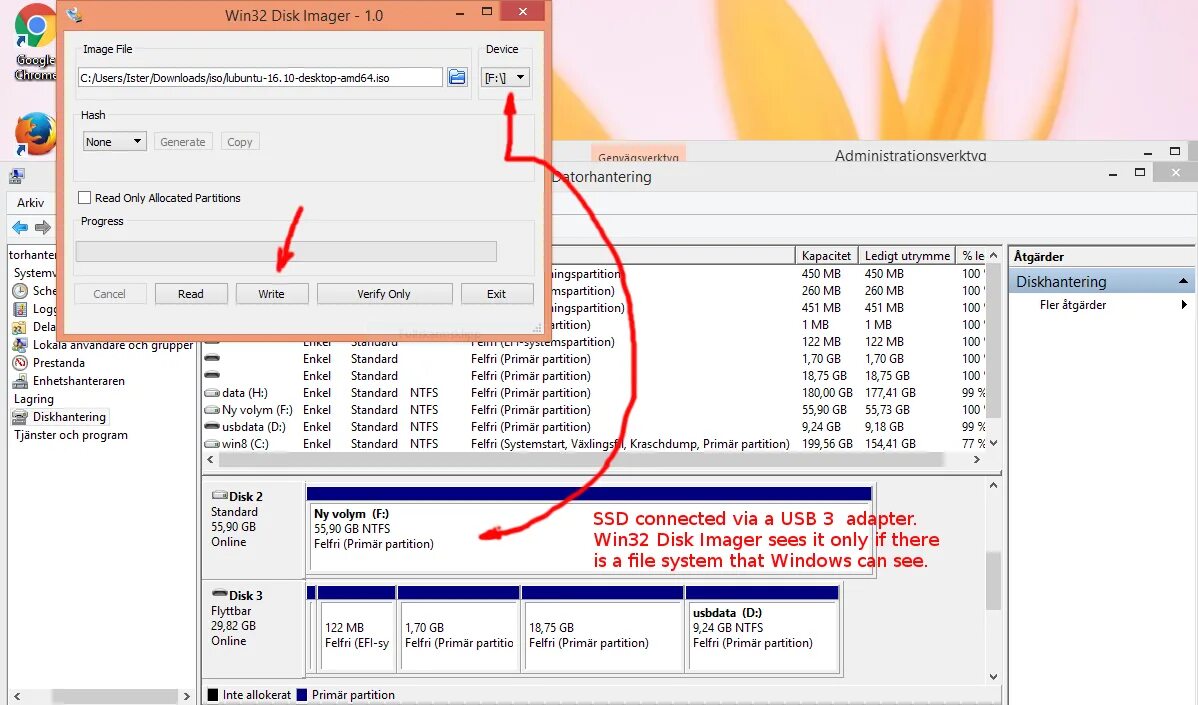Click the Generate hash button
Screen dimensions: 1198x705
point(183,141)
